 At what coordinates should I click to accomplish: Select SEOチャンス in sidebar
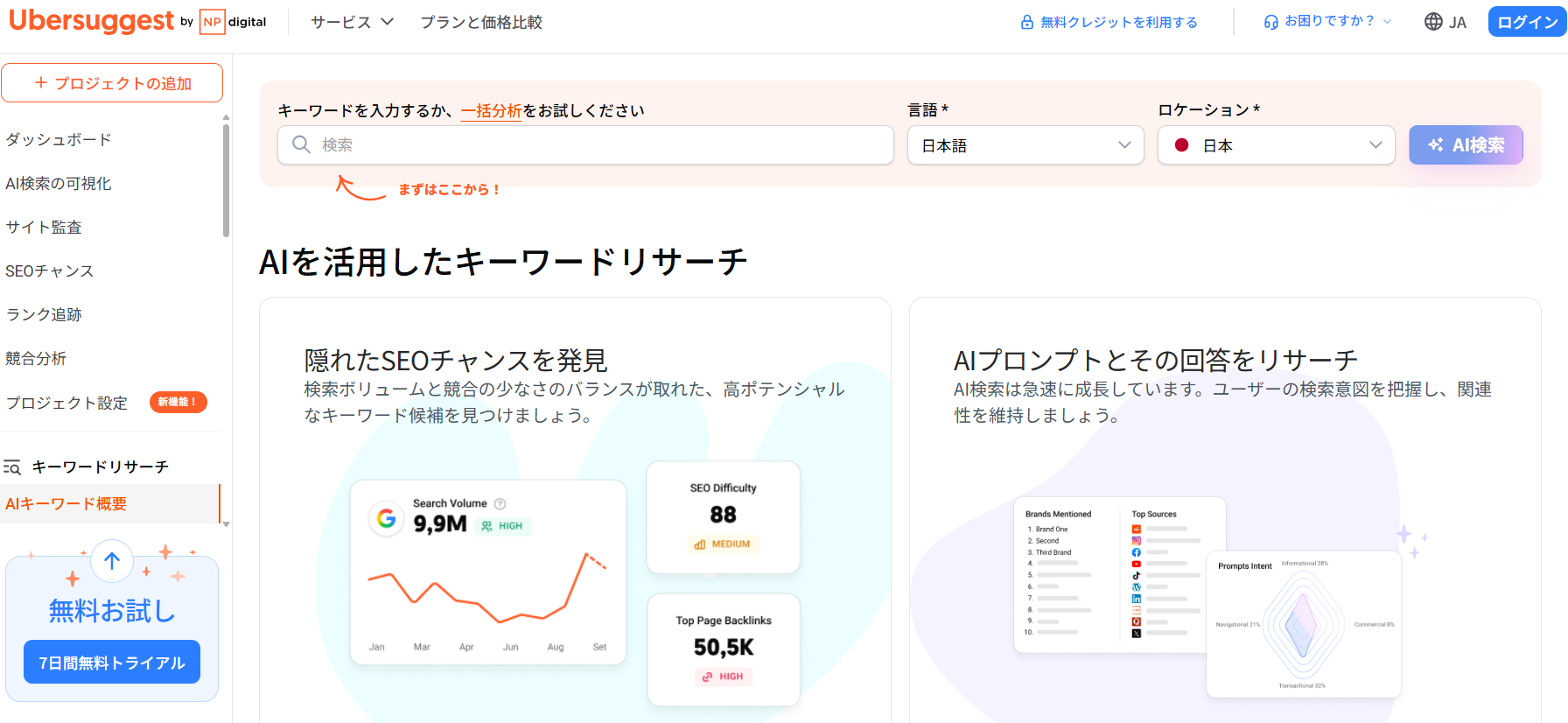click(x=50, y=271)
